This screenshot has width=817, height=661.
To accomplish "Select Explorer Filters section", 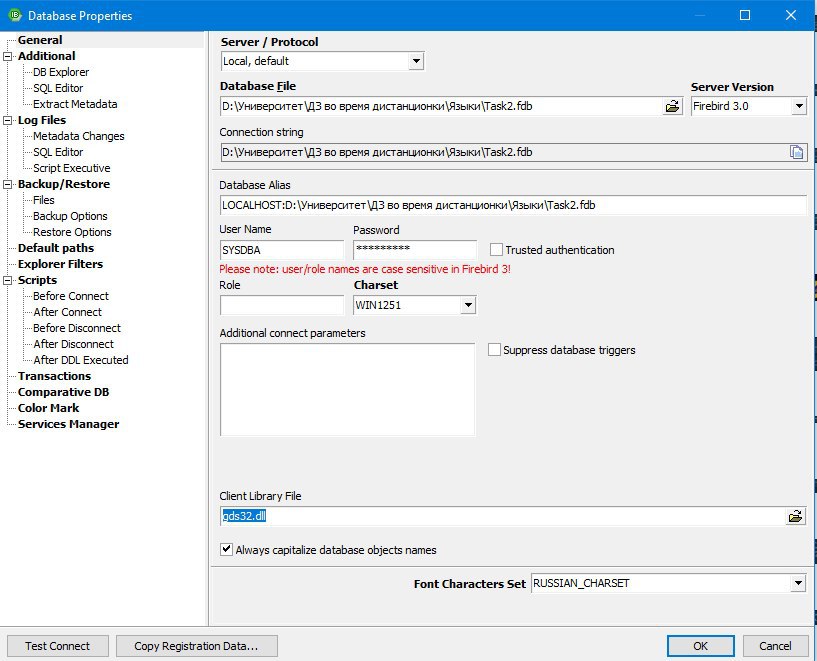I will [60, 265].
